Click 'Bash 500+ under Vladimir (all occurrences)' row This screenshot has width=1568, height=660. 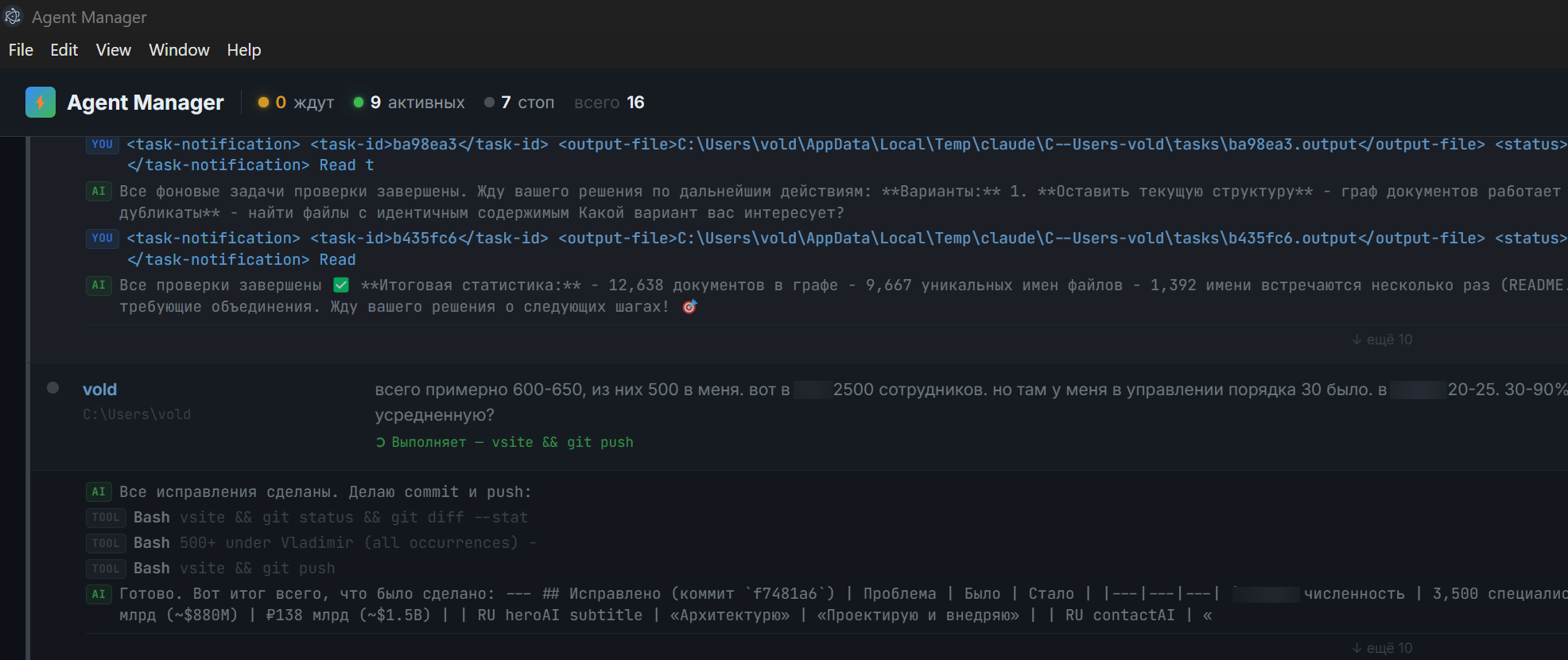335,542
